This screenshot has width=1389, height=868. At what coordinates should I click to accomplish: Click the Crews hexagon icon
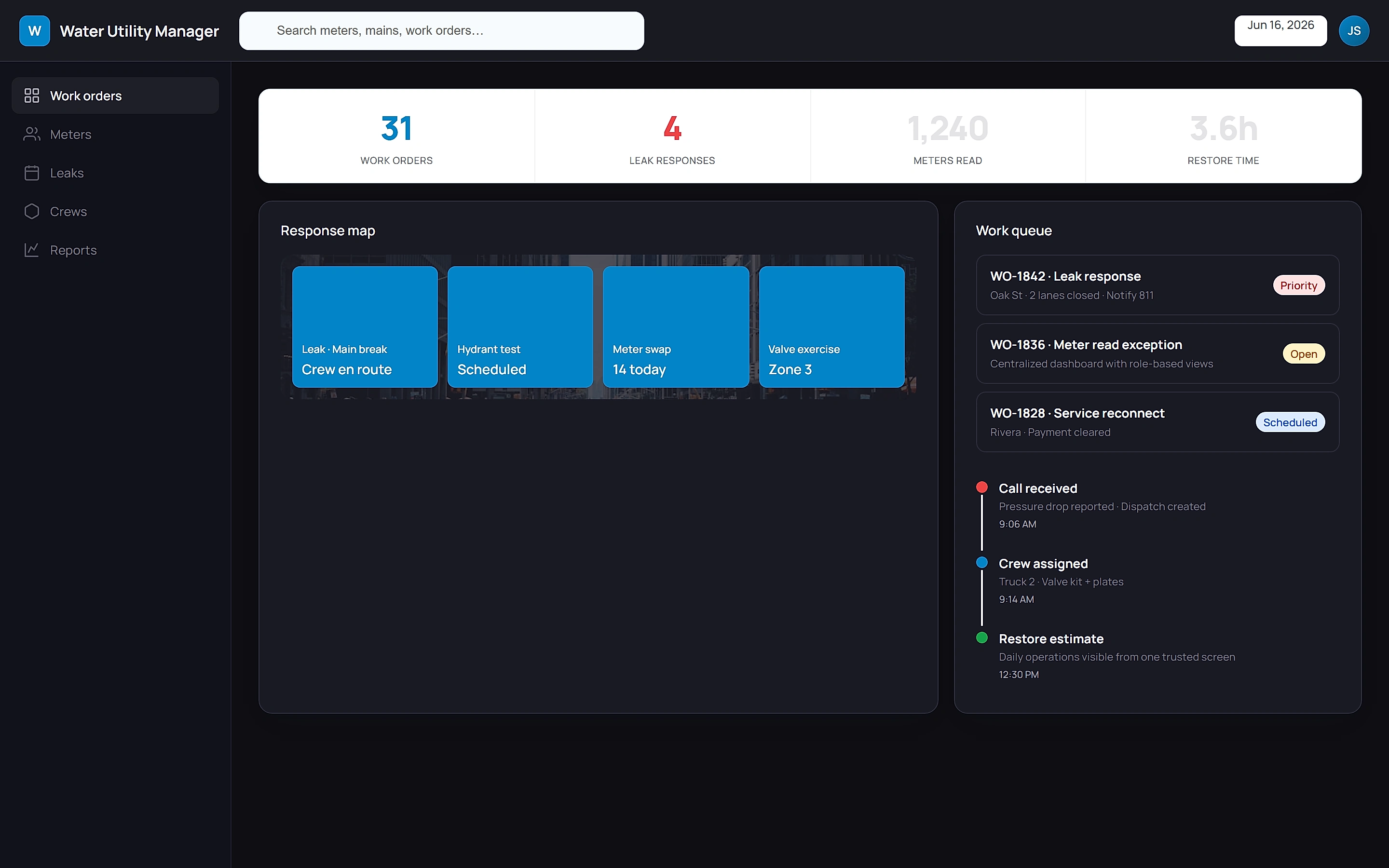pos(31,211)
